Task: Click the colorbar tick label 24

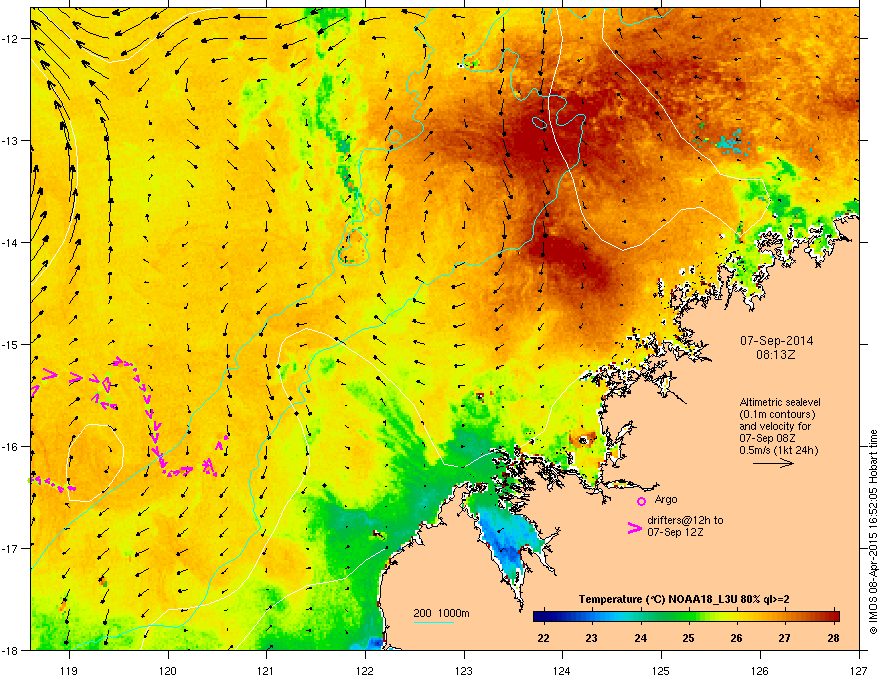Action: (640, 638)
